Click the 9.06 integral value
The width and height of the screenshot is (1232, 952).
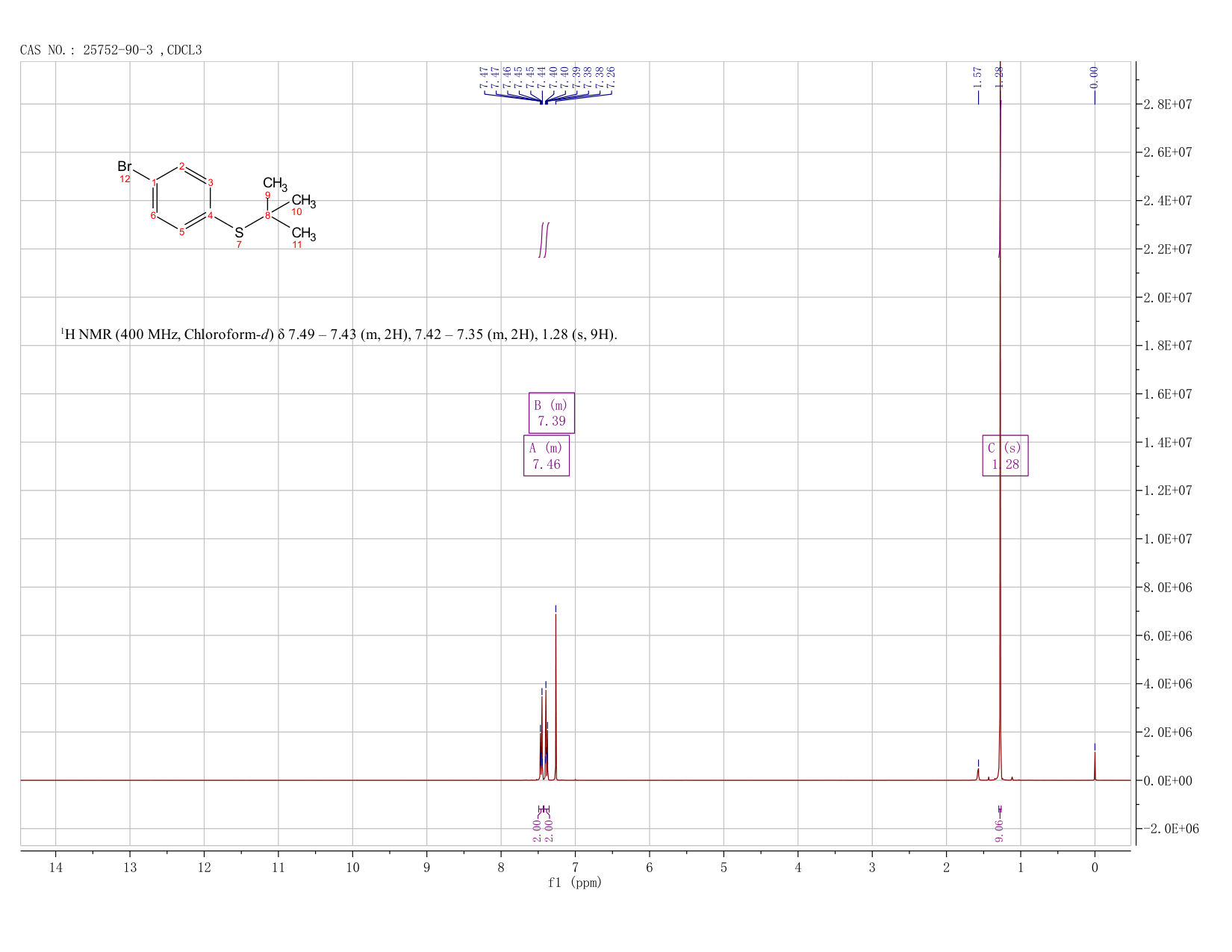pos(1000,830)
